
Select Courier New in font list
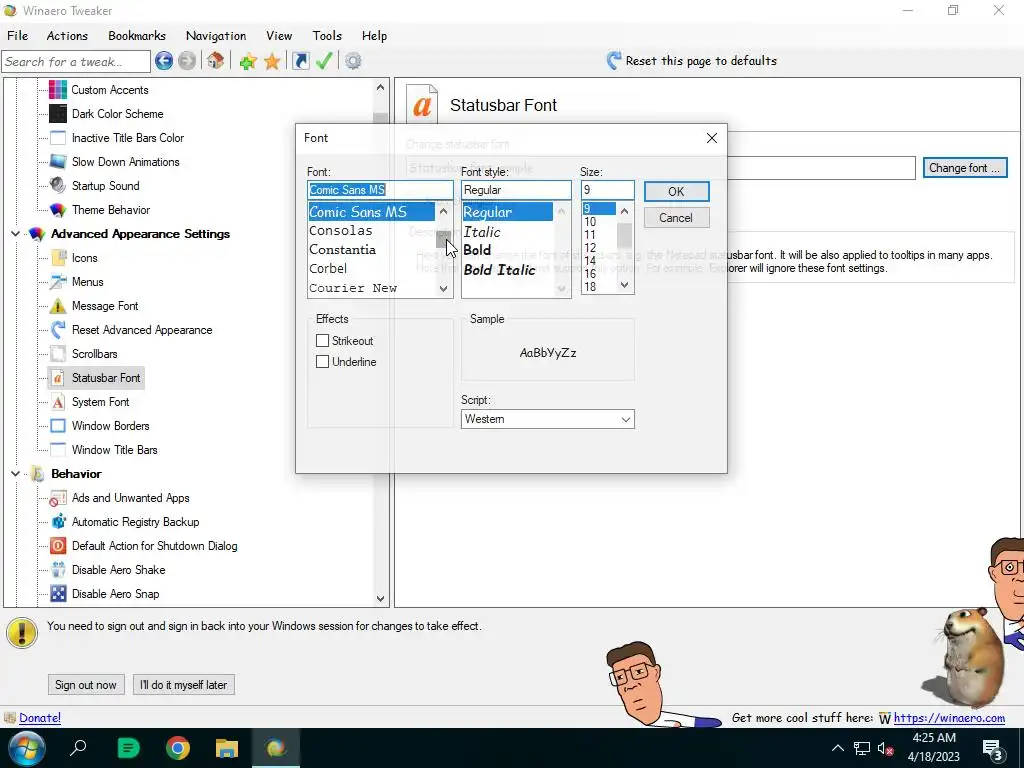tap(371, 288)
